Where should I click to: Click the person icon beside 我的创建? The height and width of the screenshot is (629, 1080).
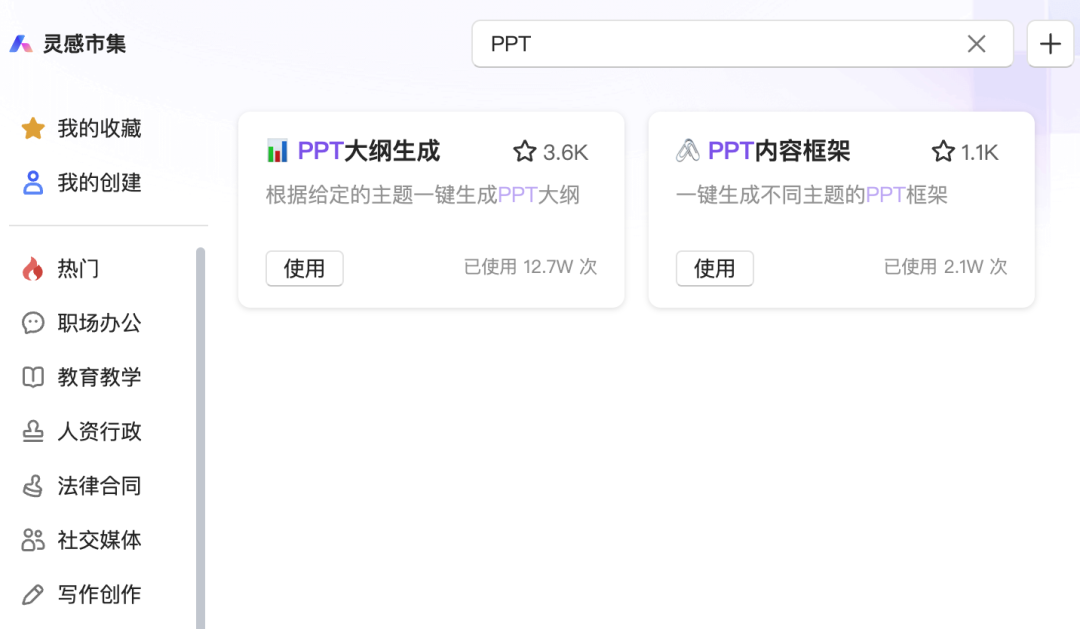33,183
